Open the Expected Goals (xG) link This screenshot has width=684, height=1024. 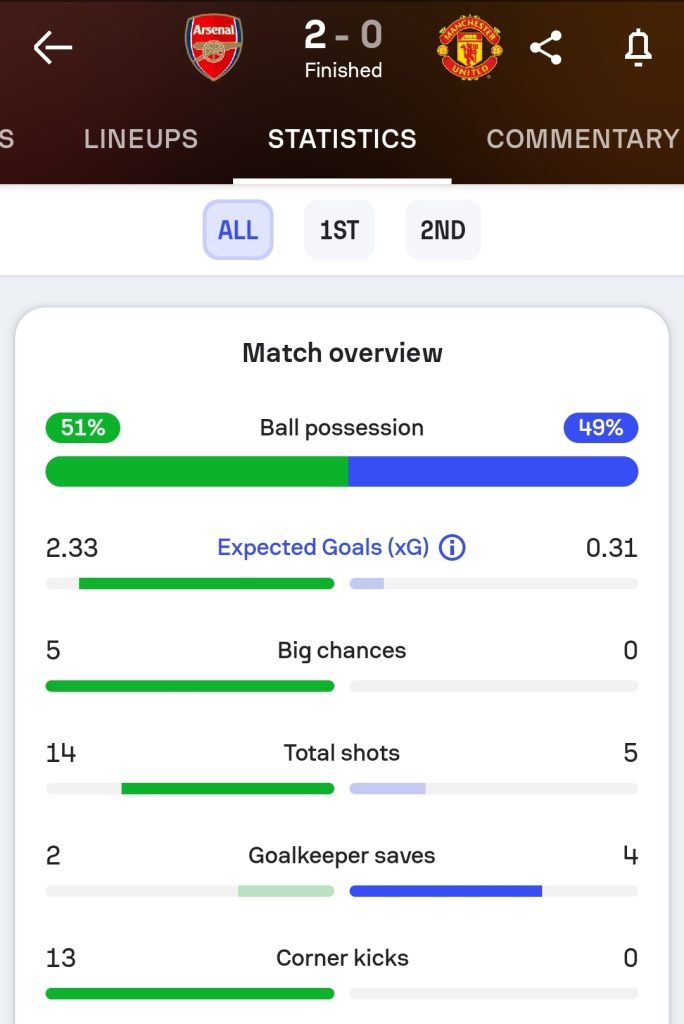[x=323, y=547]
